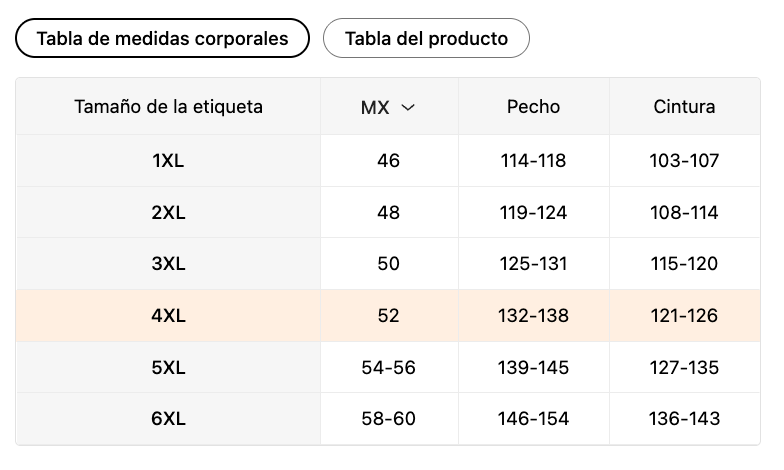Open the Tabla del producto tab
The width and height of the screenshot is (784, 470).
(x=426, y=38)
